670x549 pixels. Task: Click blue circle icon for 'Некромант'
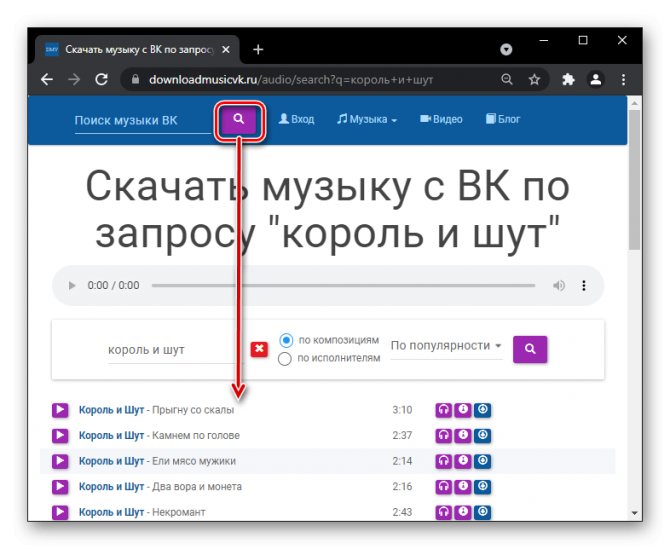[482, 512]
